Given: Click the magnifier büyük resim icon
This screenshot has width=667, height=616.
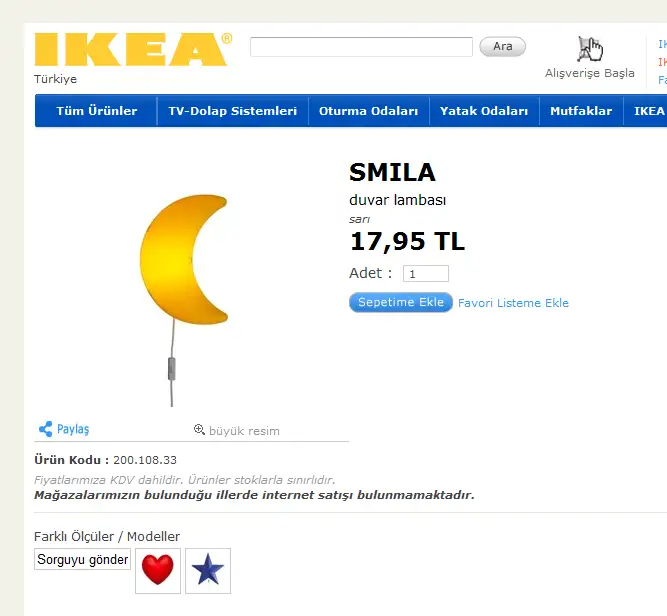Looking at the screenshot, I should (x=199, y=429).
